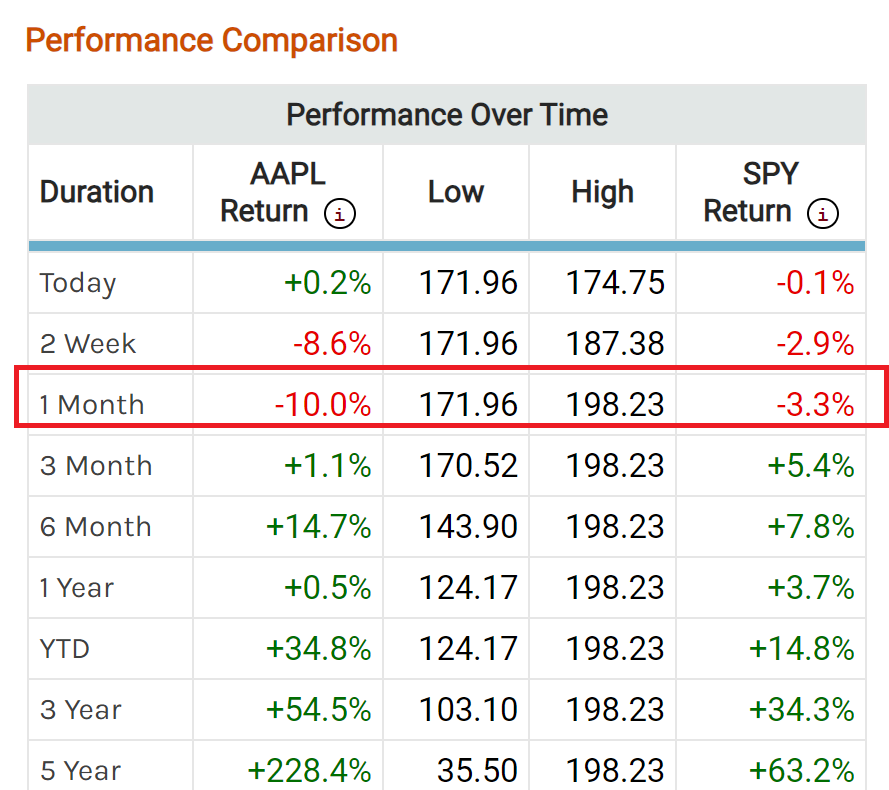889x790 pixels.
Task: Click the -0.1% SPY return for Today
Action: 815,282
